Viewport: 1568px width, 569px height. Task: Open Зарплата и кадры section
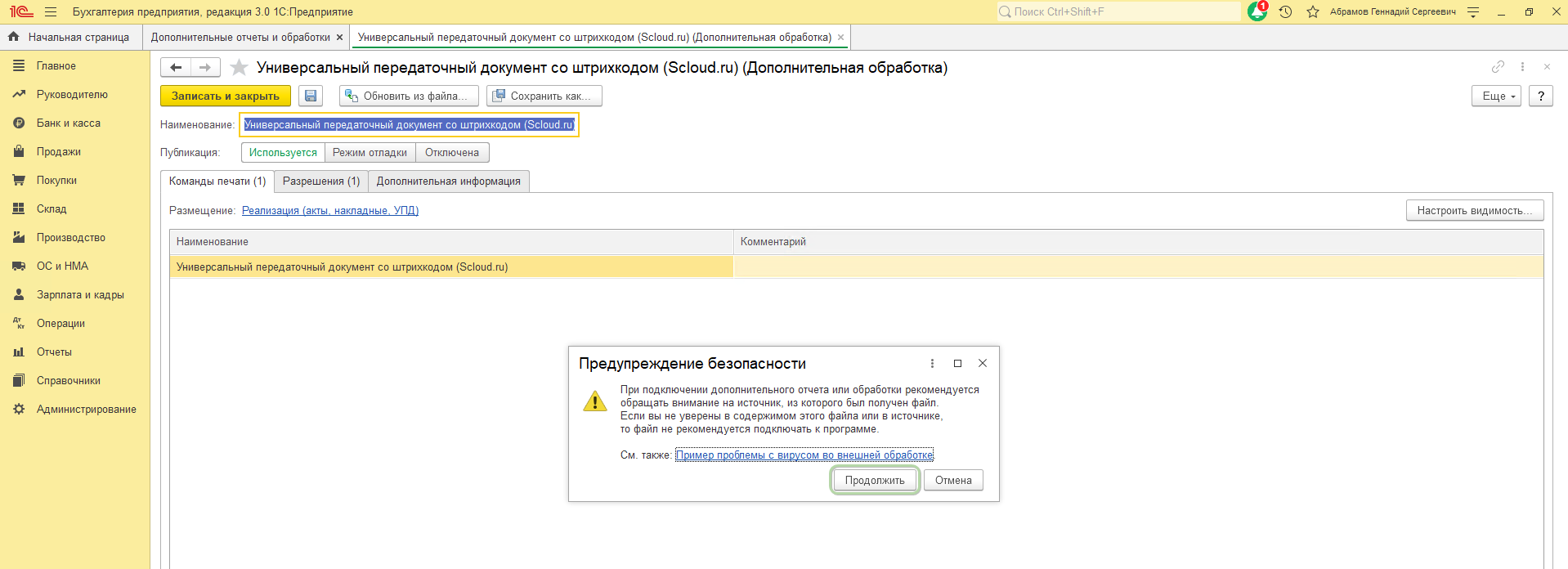(75, 295)
